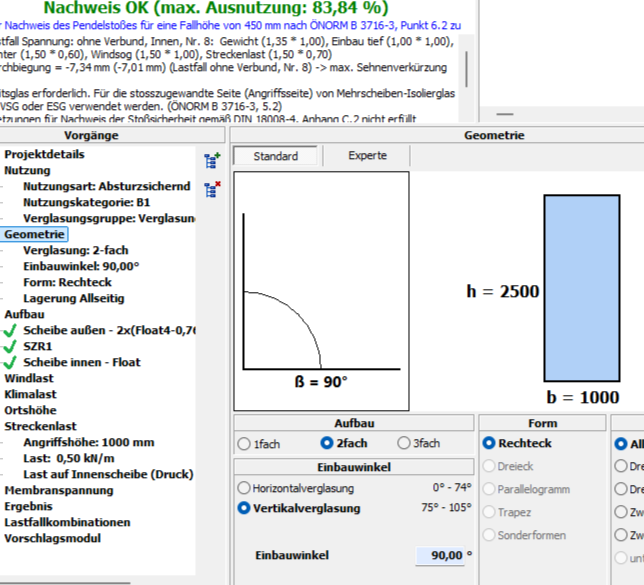This screenshot has width=644, height=585.
Task: Click green checkmark beside Scheibe innen
Action: 10,362
